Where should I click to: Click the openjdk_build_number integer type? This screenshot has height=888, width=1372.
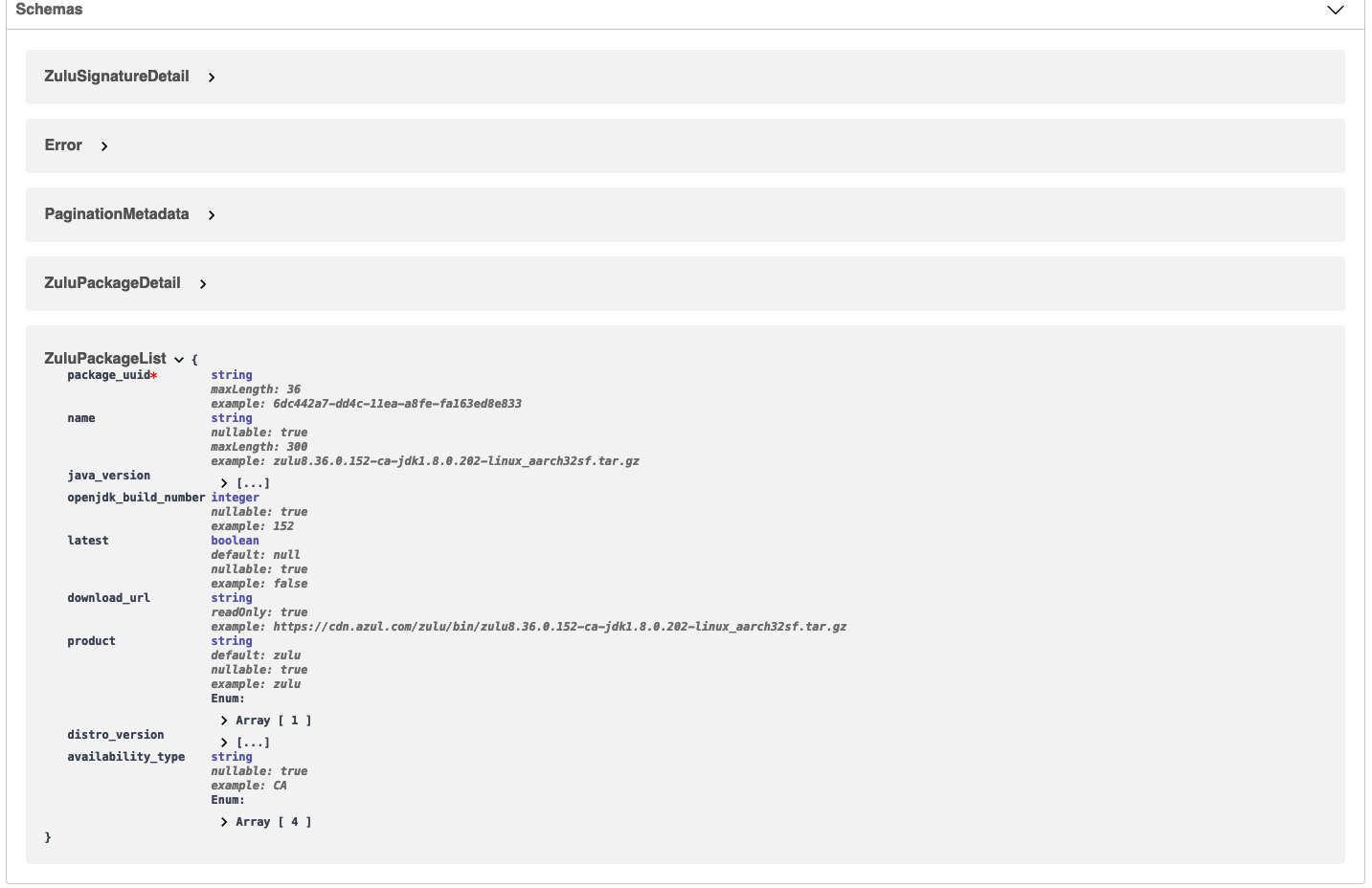pyautogui.click(x=235, y=498)
